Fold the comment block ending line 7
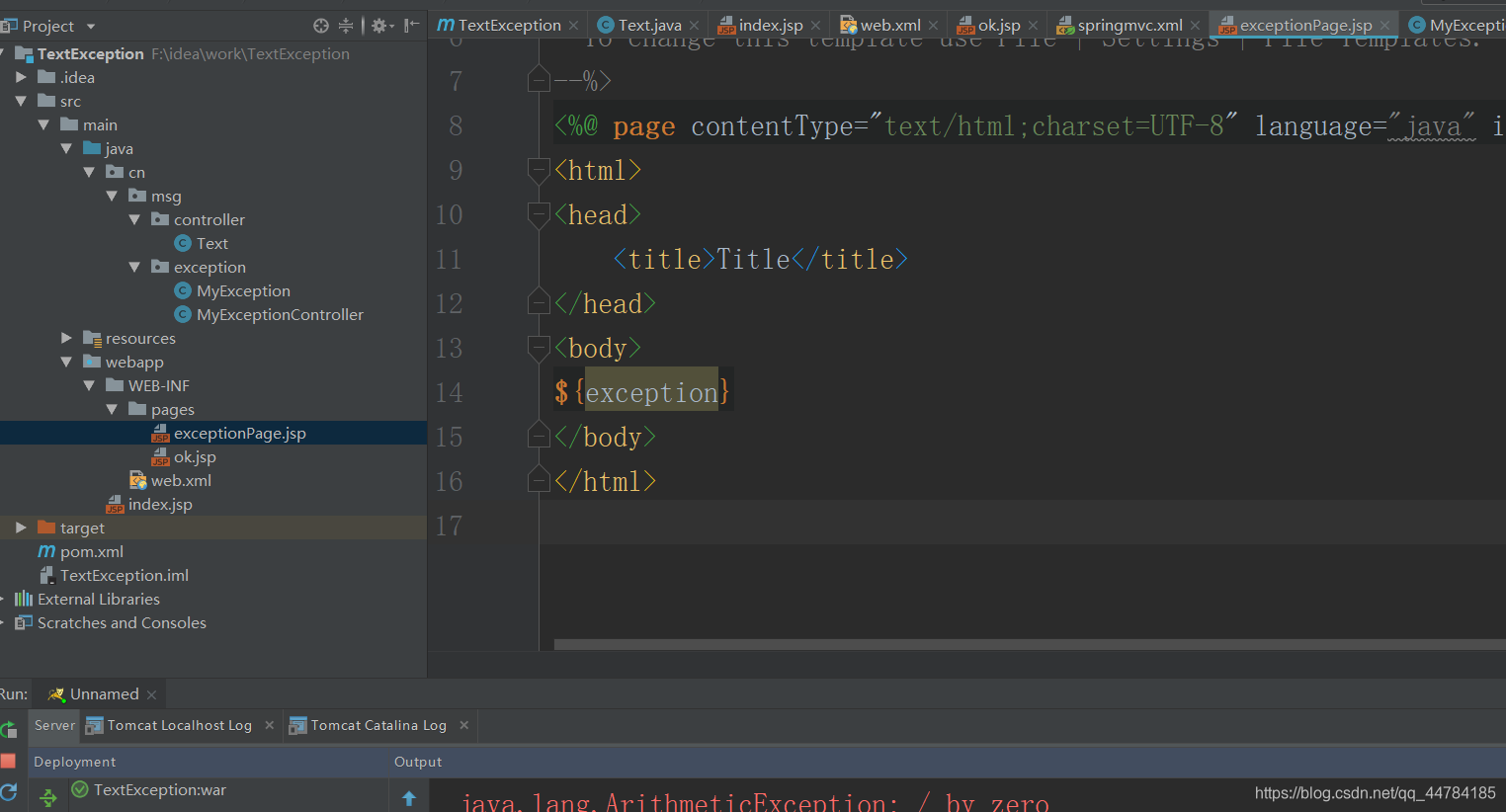This screenshot has height=812, width=1506. pos(539,79)
